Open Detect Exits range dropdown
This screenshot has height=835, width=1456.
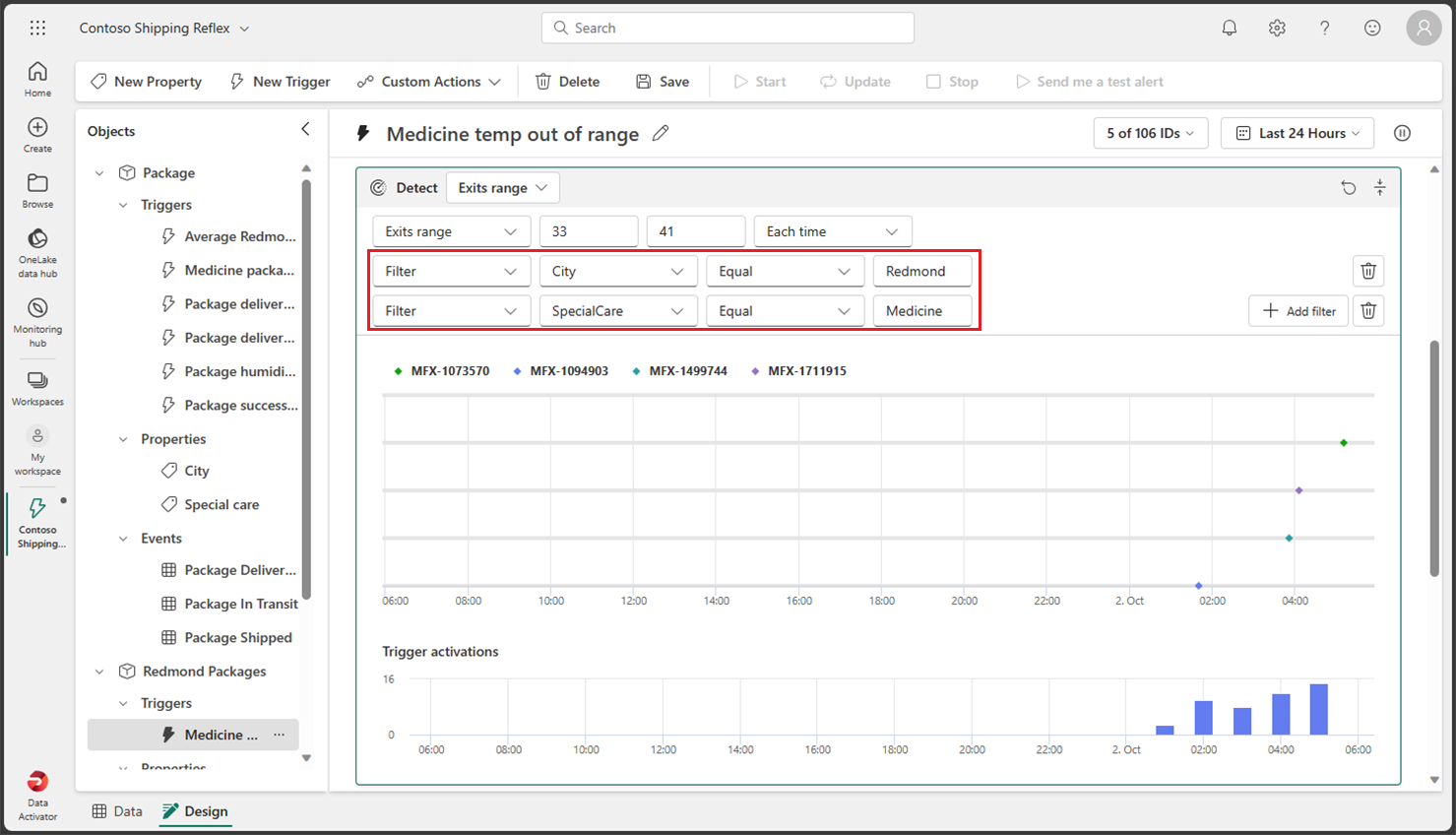(502, 187)
